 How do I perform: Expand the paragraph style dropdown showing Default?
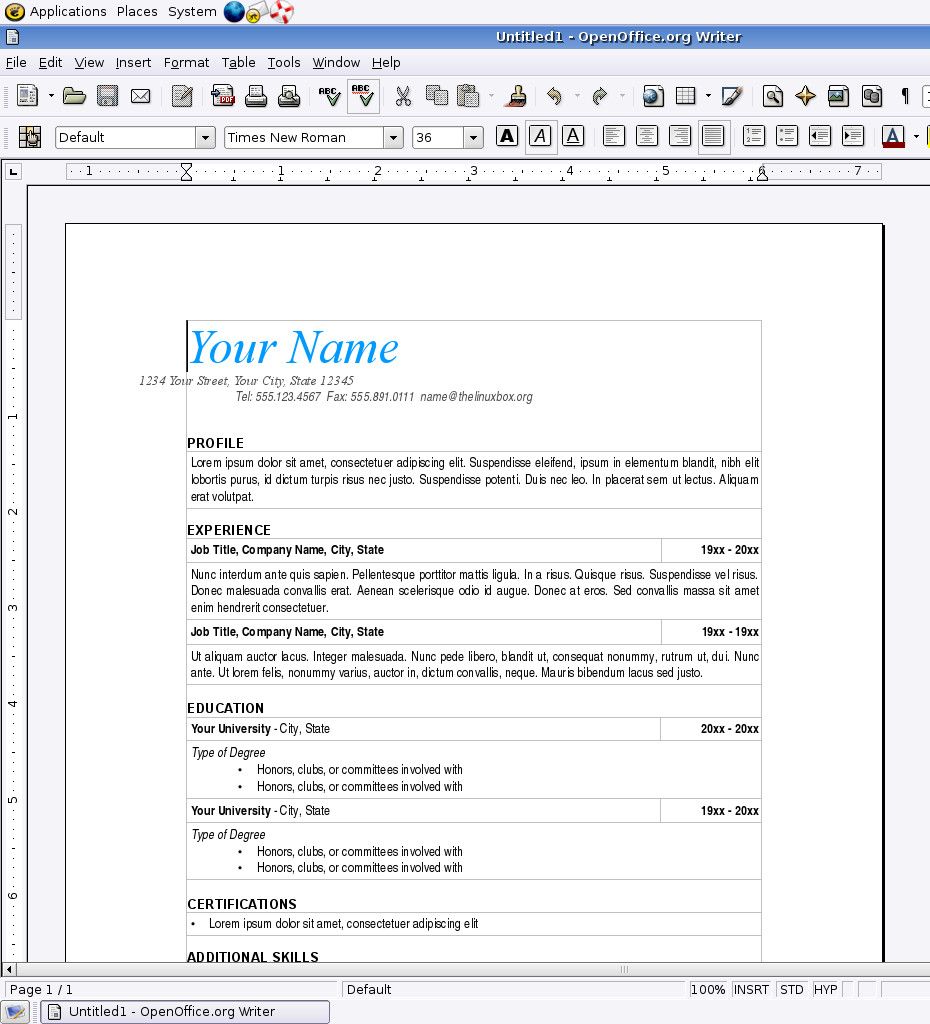tap(205, 138)
